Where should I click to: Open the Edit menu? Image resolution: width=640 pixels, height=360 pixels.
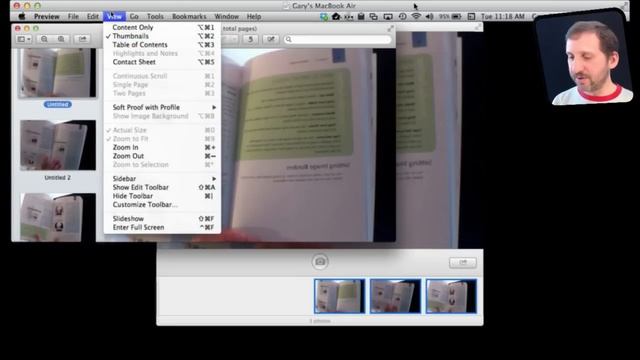tap(93, 16)
